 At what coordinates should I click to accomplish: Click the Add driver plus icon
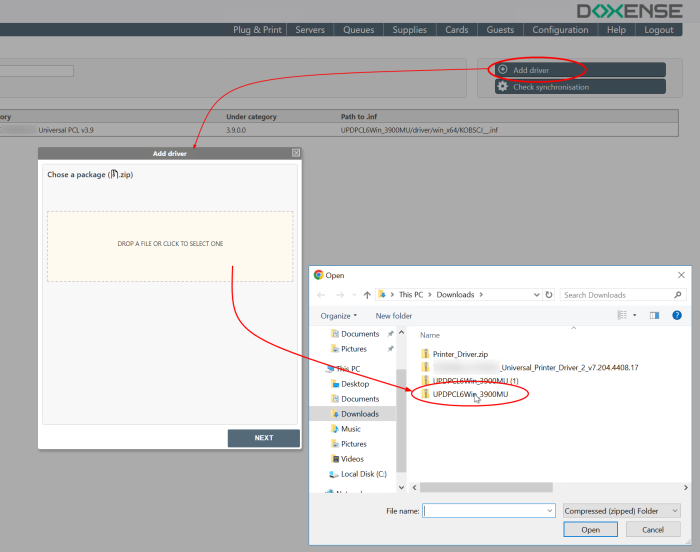503,70
